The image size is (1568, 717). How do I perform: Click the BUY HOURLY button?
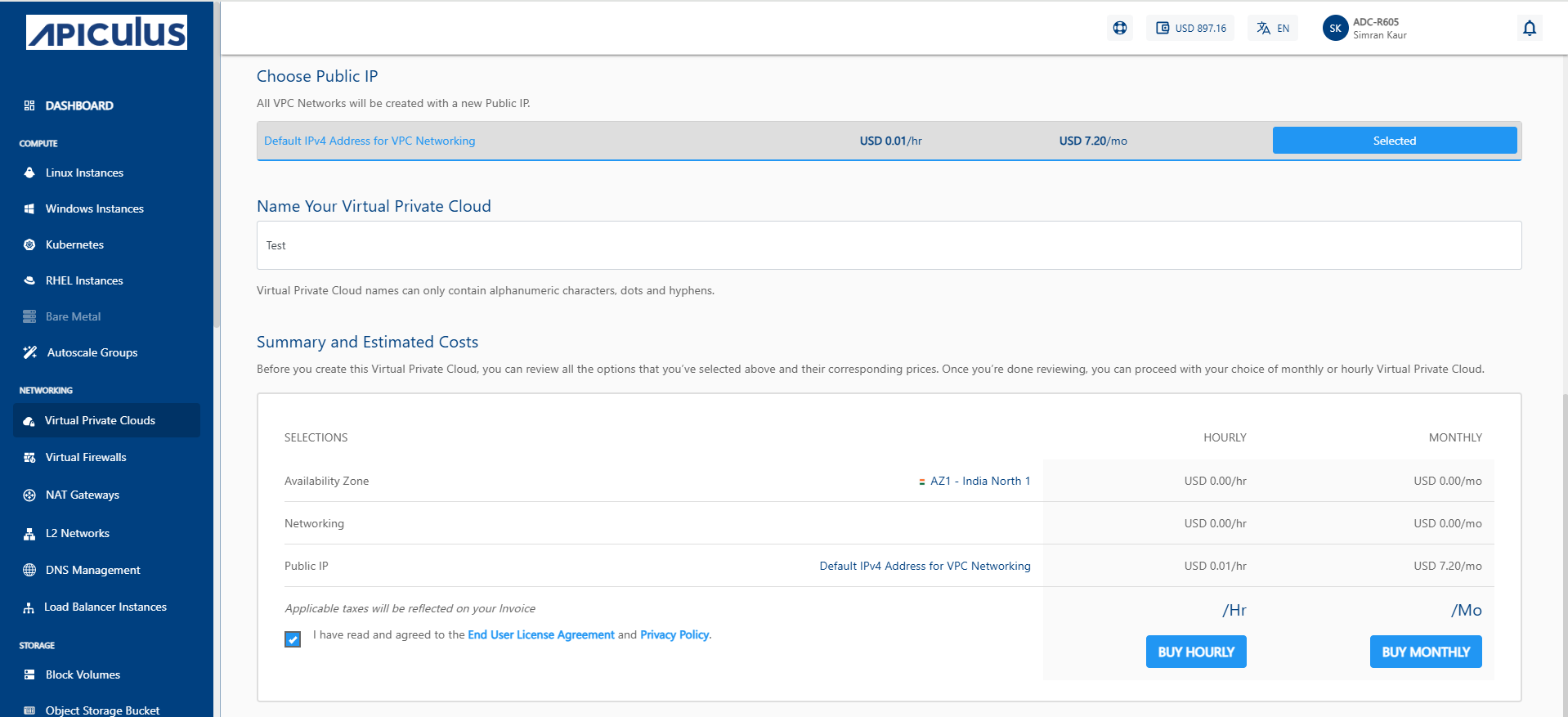point(1196,652)
